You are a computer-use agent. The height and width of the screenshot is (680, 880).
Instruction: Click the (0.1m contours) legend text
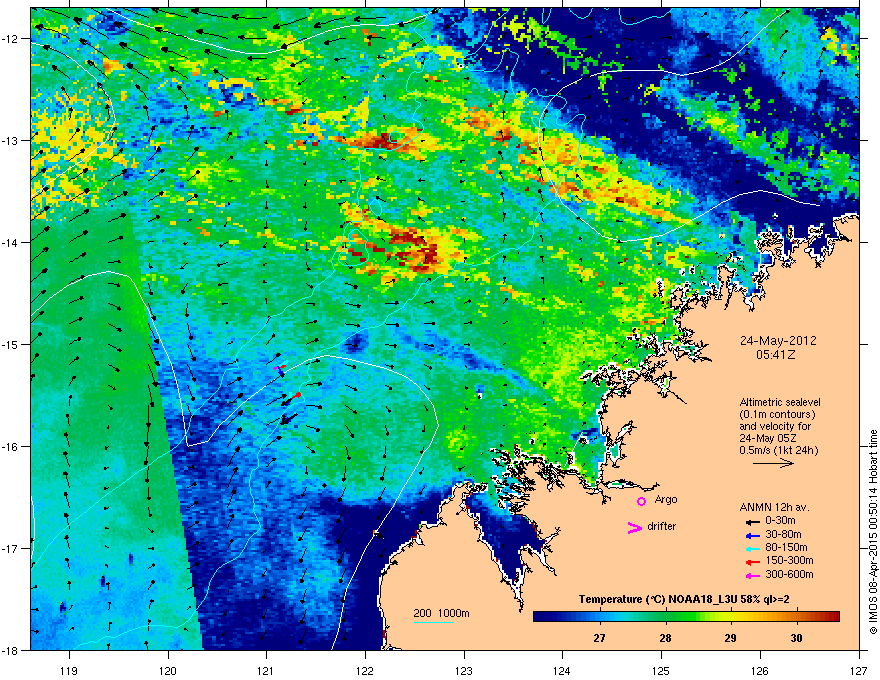(777, 415)
